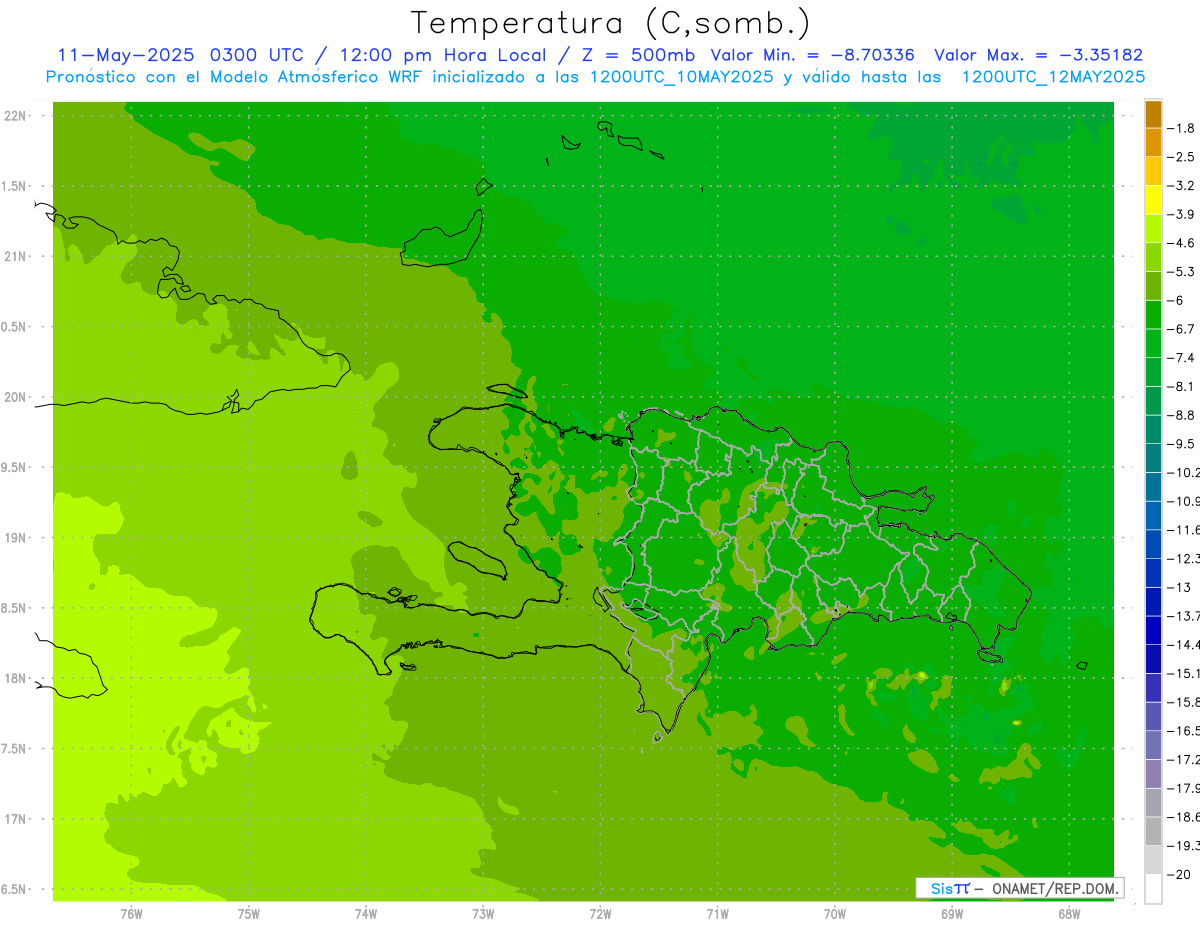Screen dimensions: 1200x927
Task: Click the '-5.3' legend value
Action: [1181, 271]
